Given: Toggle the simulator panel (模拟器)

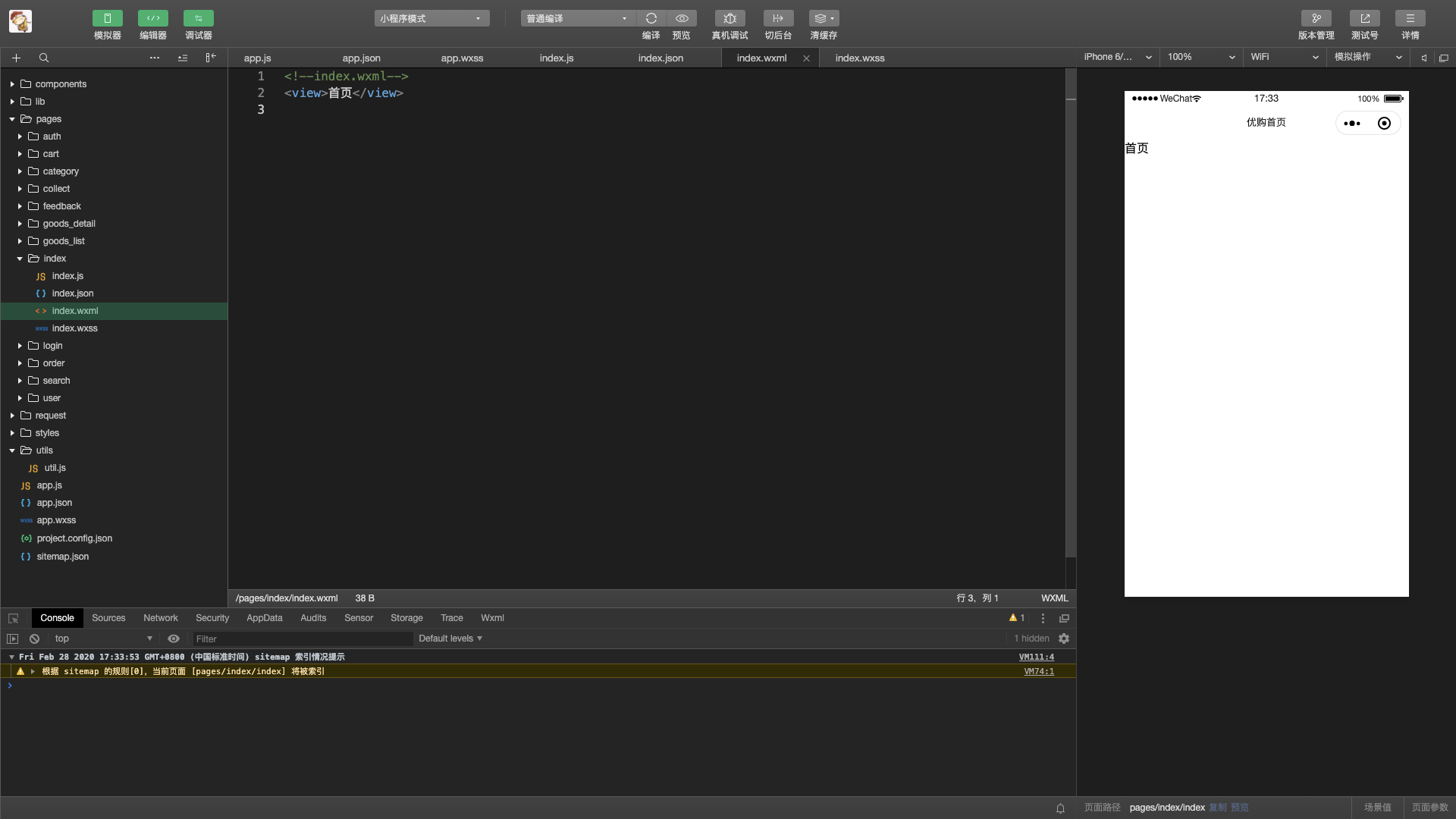Looking at the screenshot, I should click(x=107, y=18).
